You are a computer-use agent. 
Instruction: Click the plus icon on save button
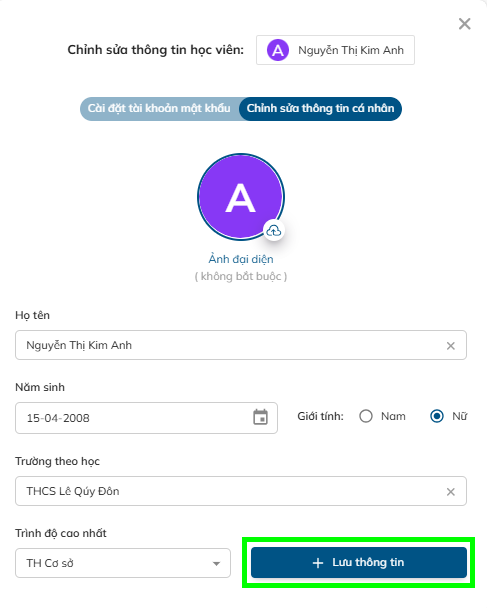(x=318, y=563)
